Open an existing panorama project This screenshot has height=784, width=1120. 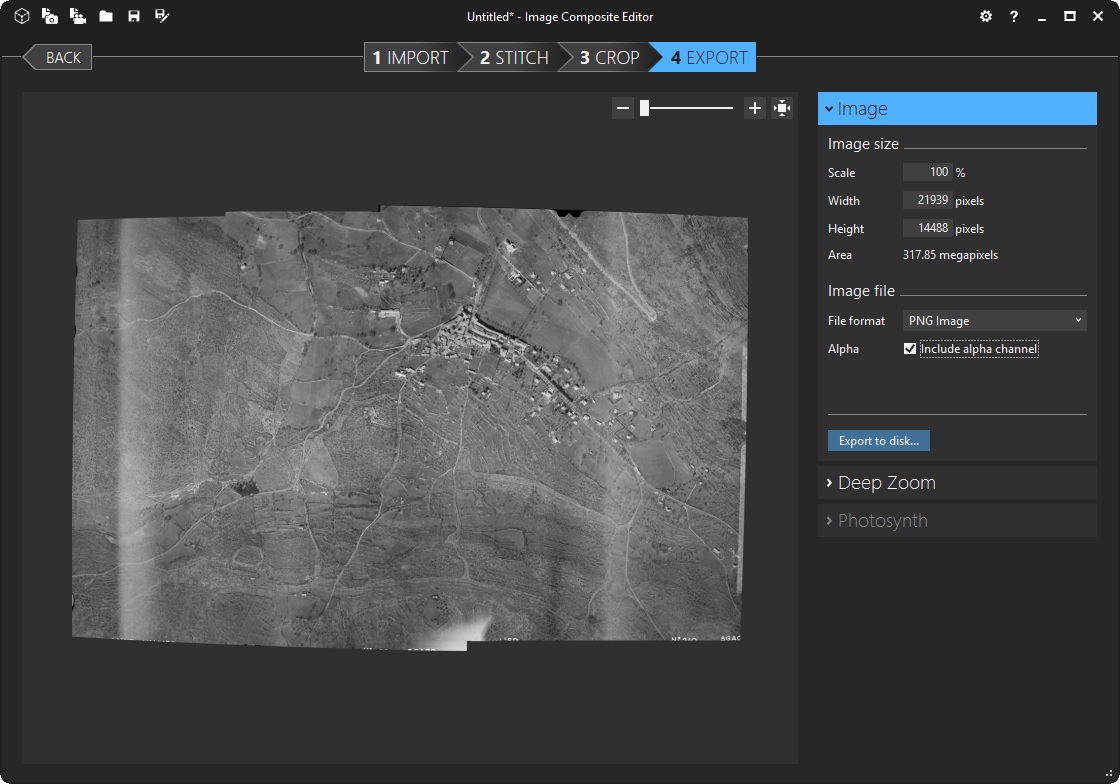106,17
